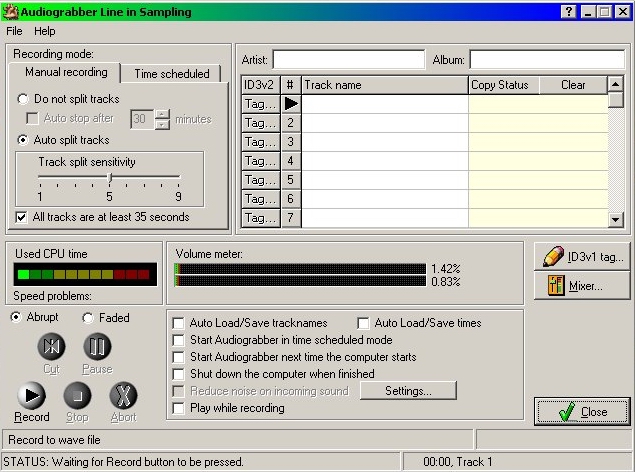Enable Start Audiograbber next time computer starts

point(178,357)
